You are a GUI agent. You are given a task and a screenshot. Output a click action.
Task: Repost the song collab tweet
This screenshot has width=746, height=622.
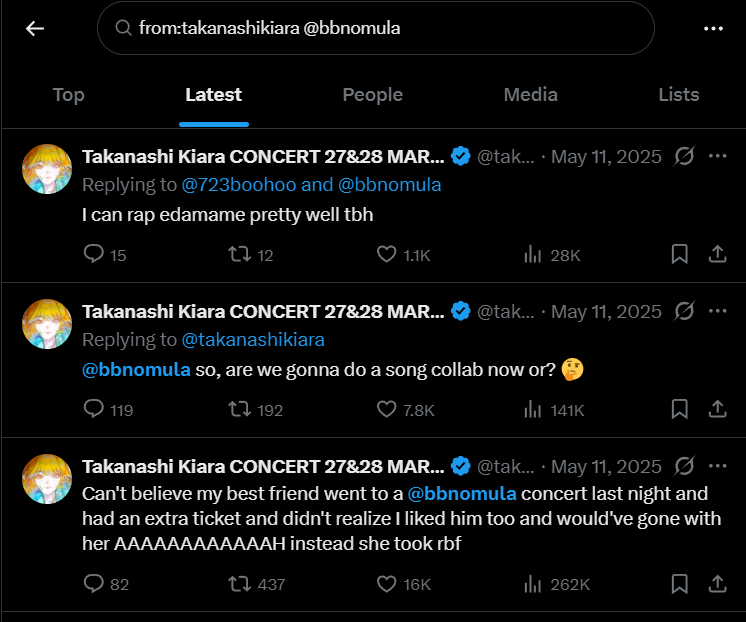238,409
